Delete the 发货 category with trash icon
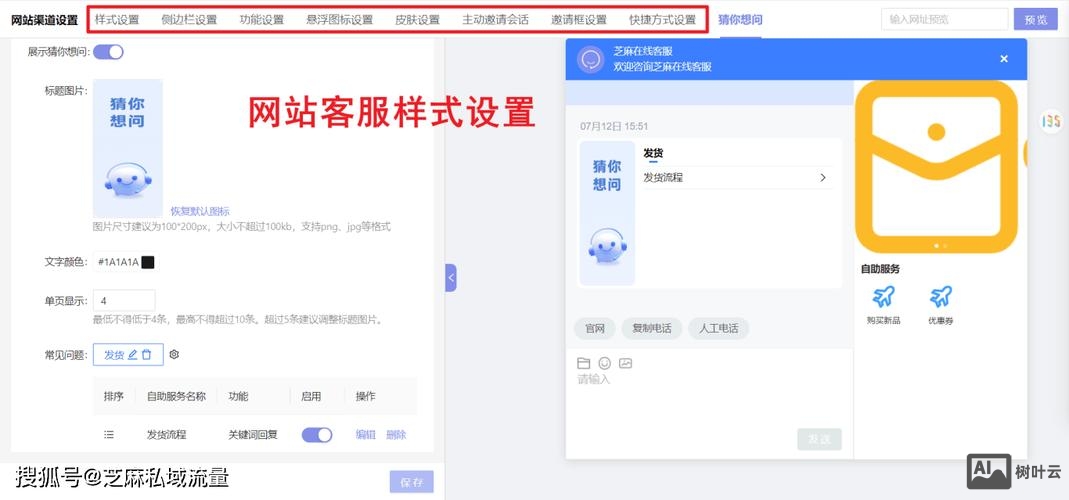The width and height of the screenshot is (1069, 500). (x=147, y=355)
